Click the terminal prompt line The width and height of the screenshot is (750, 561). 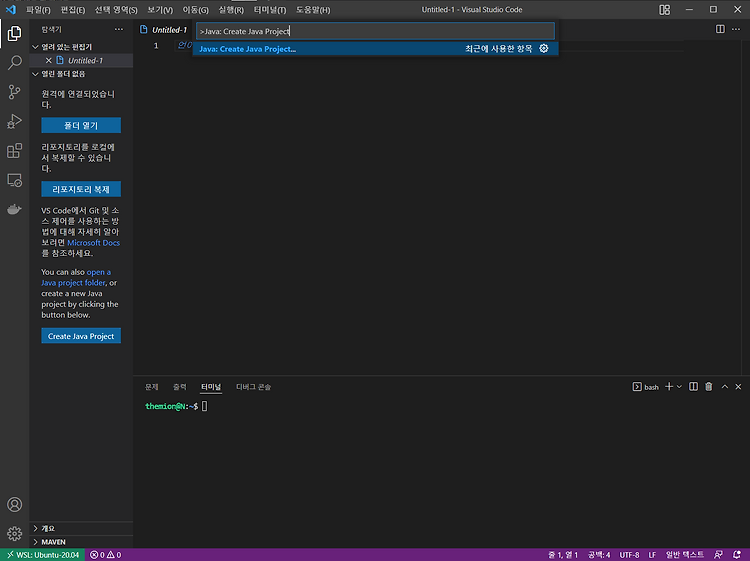tap(176, 406)
